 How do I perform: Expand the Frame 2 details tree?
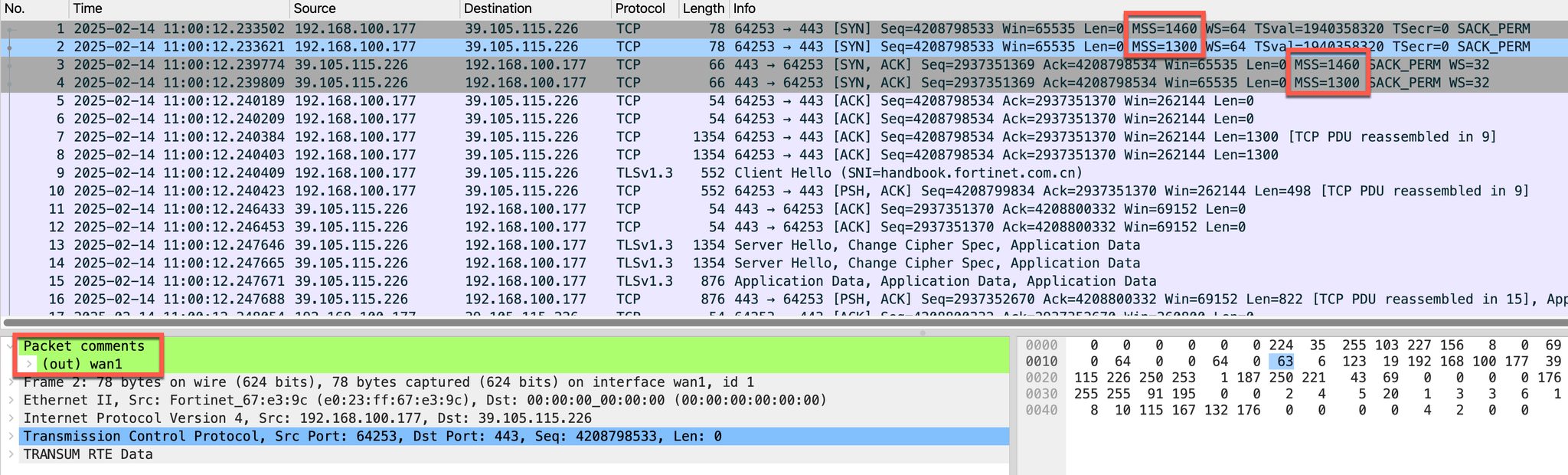coord(10,382)
